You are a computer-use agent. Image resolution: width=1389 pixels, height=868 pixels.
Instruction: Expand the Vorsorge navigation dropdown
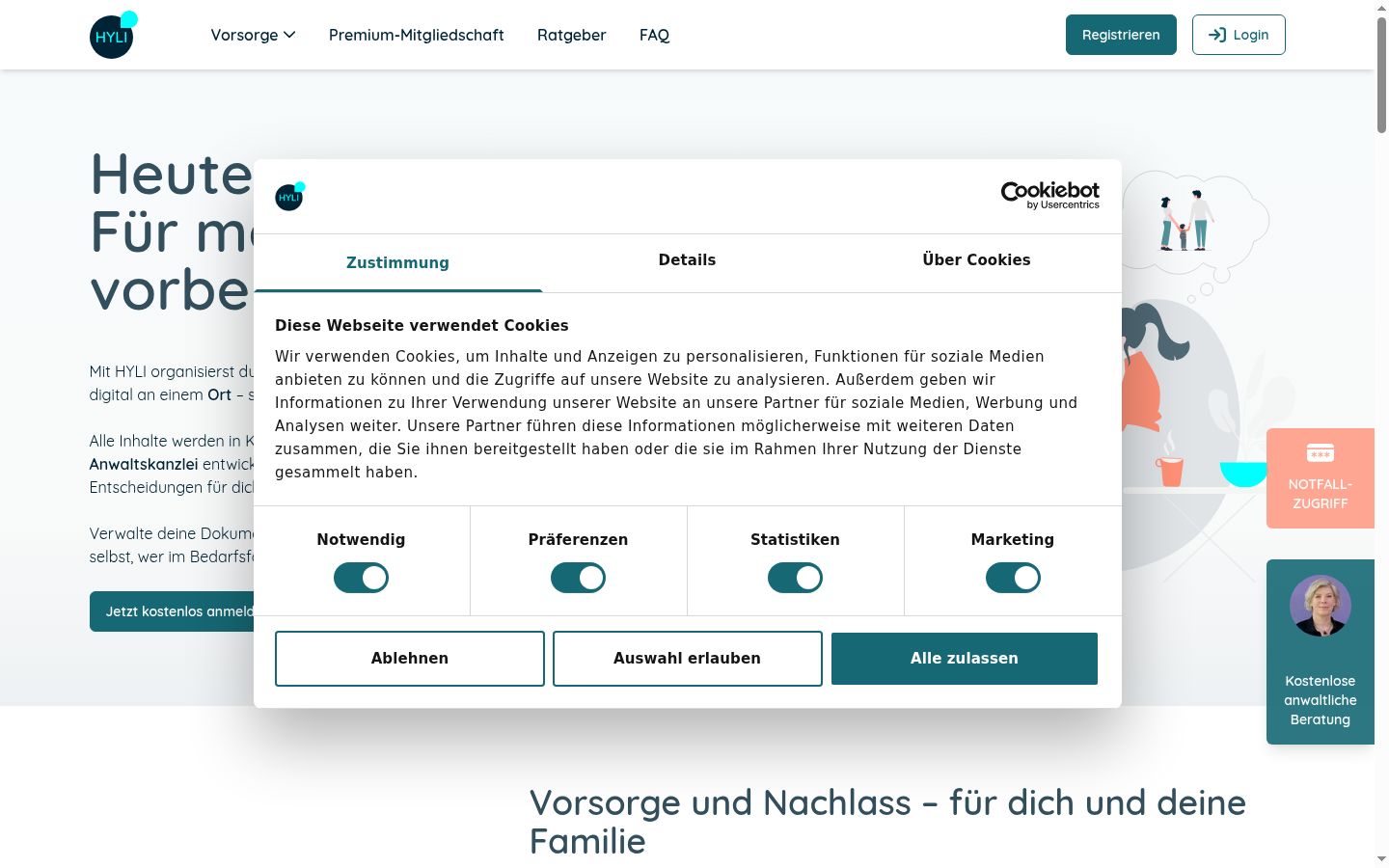(253, 35)
